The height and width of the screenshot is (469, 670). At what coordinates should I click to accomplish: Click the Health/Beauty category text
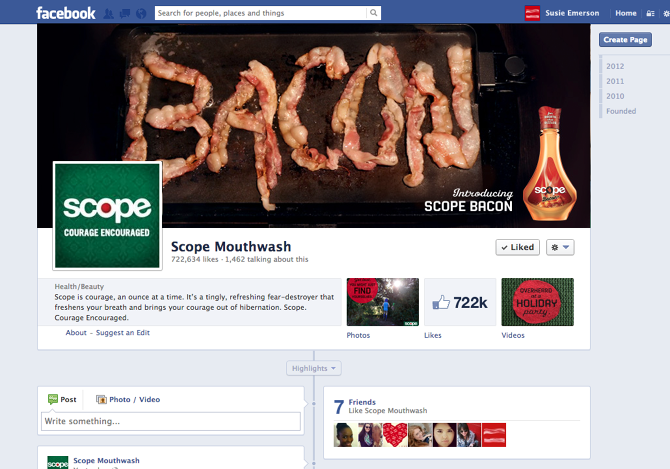tap(79, 287)
